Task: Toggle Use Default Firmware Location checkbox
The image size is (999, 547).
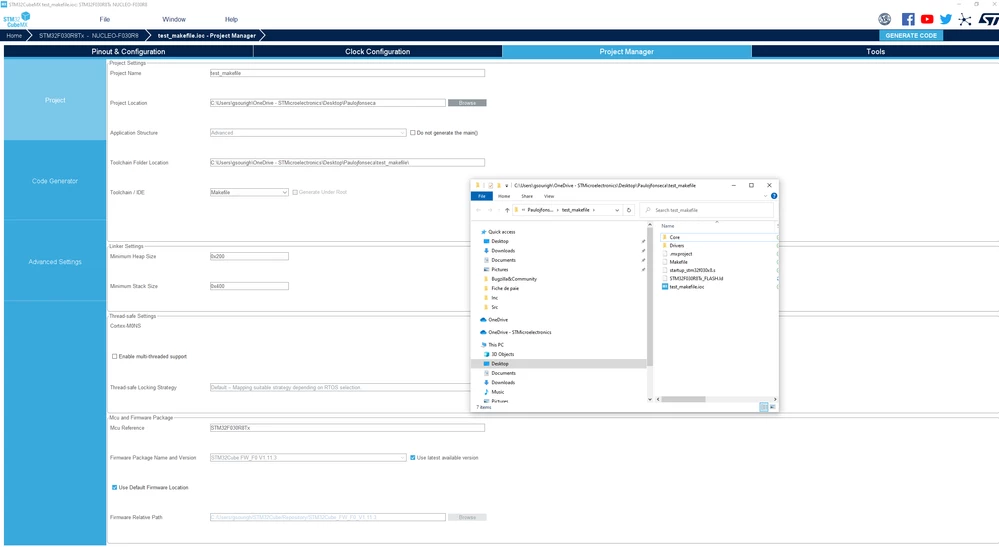Action: tap(115, 487)
